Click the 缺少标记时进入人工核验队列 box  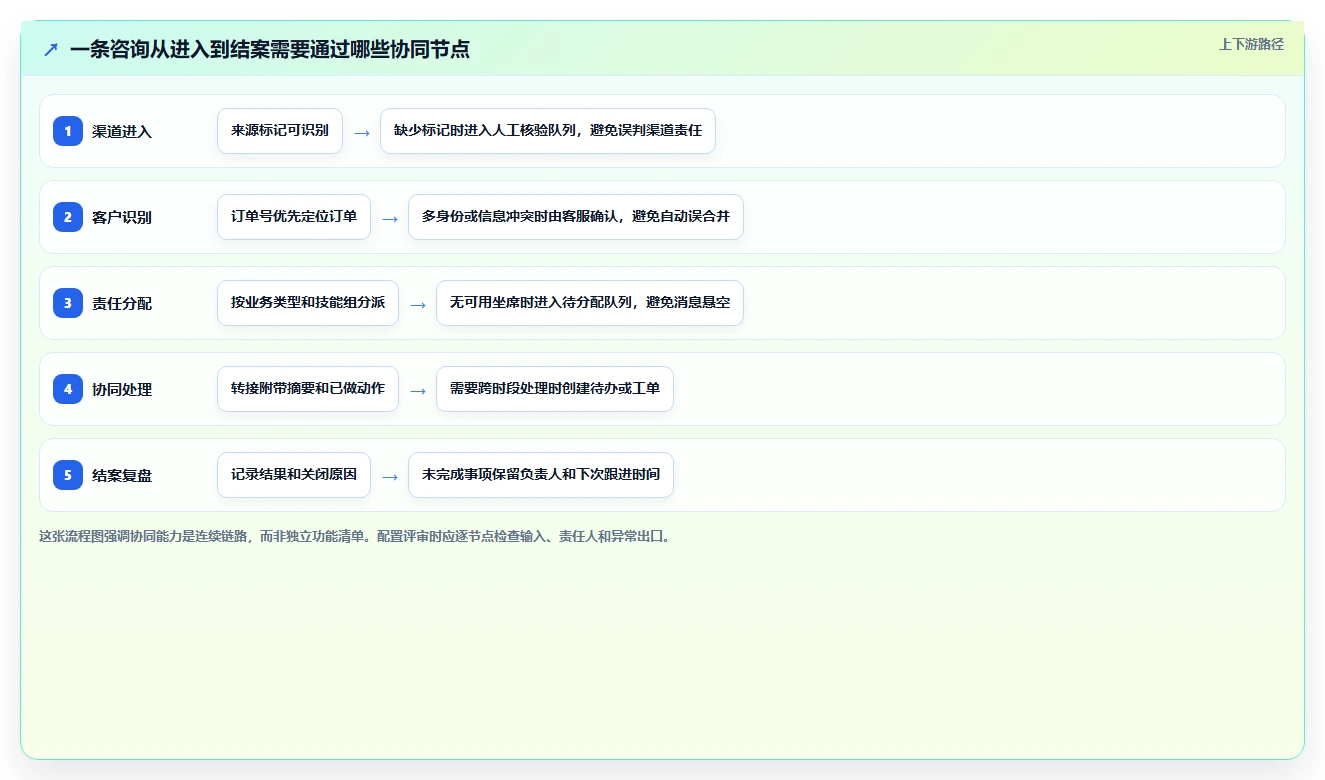548,131
